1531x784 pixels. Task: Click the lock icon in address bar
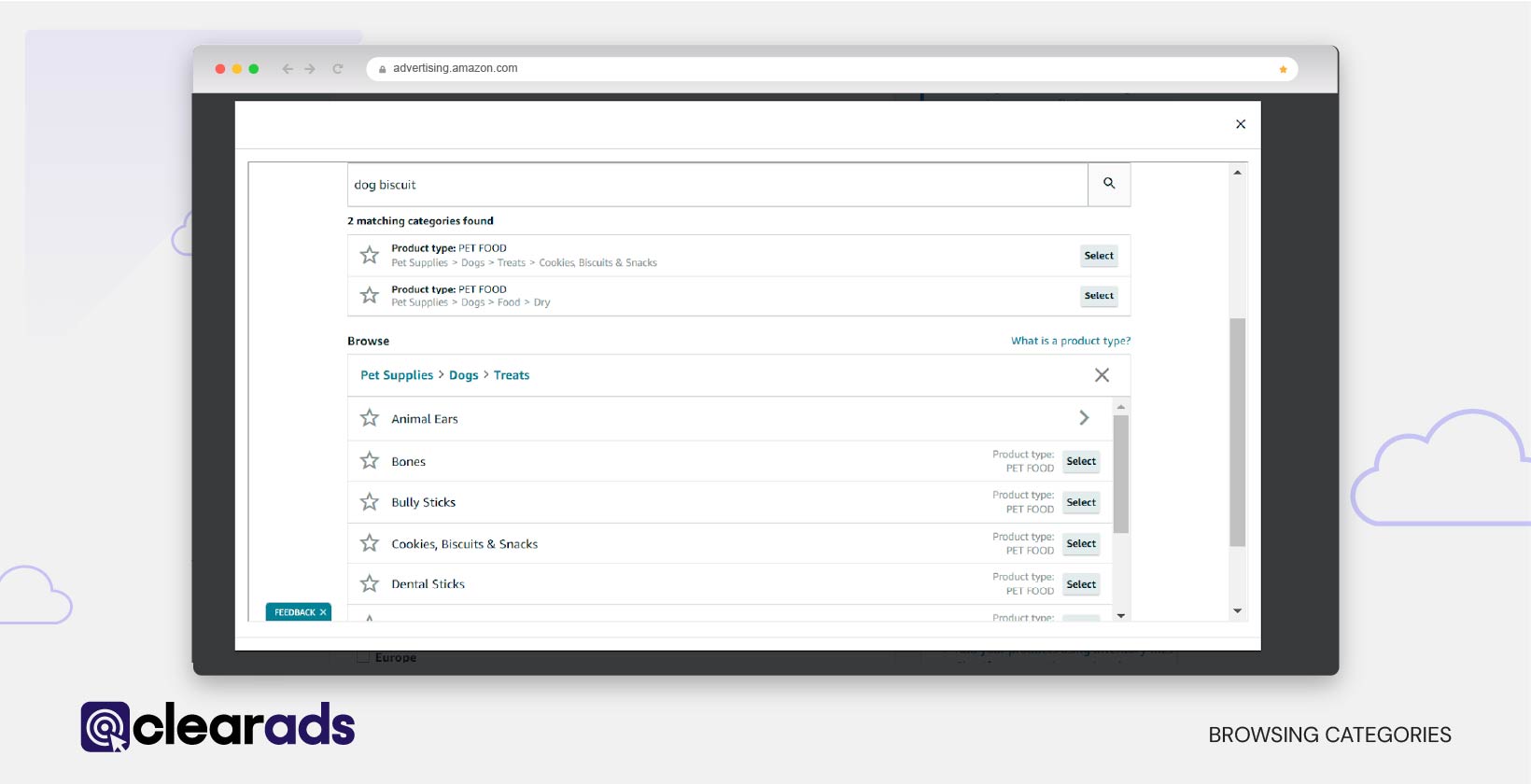point(382,69)
